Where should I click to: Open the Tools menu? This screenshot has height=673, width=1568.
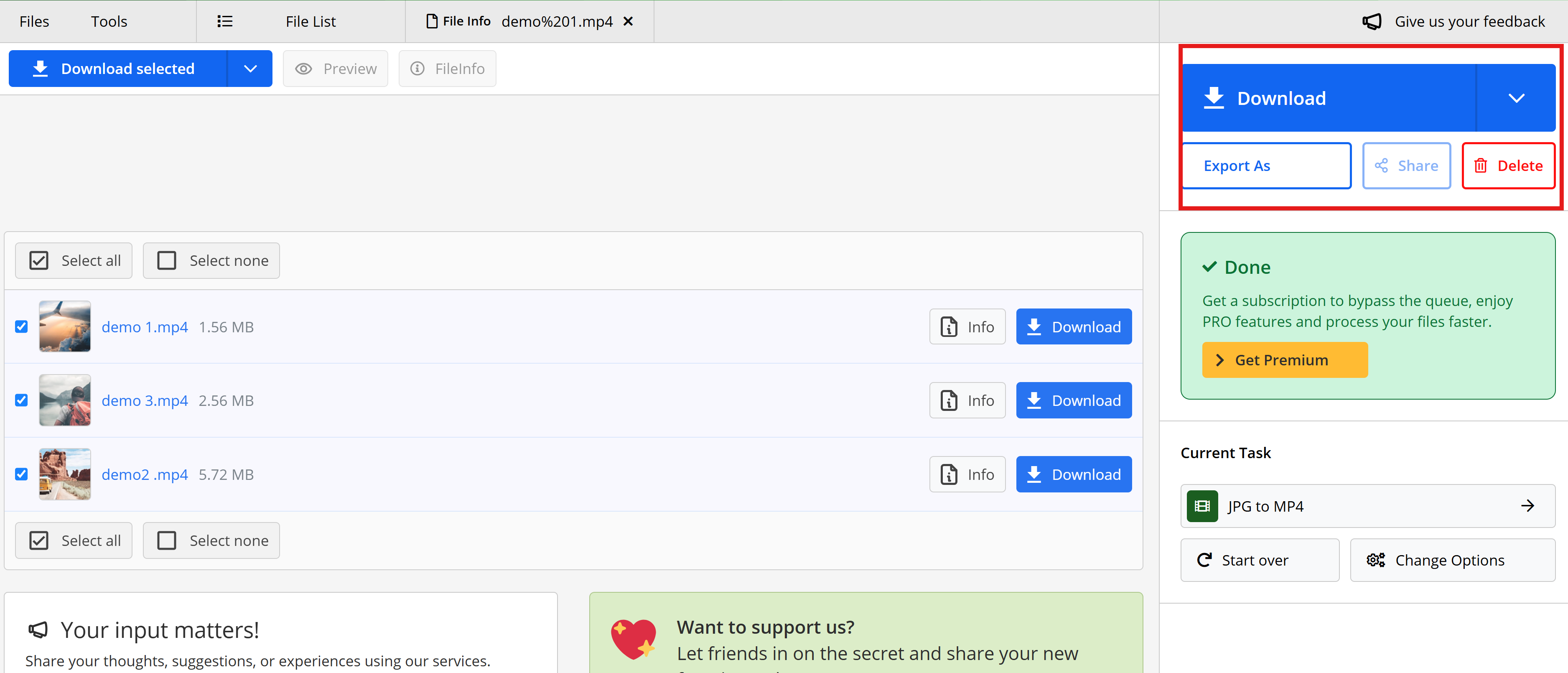109,21
